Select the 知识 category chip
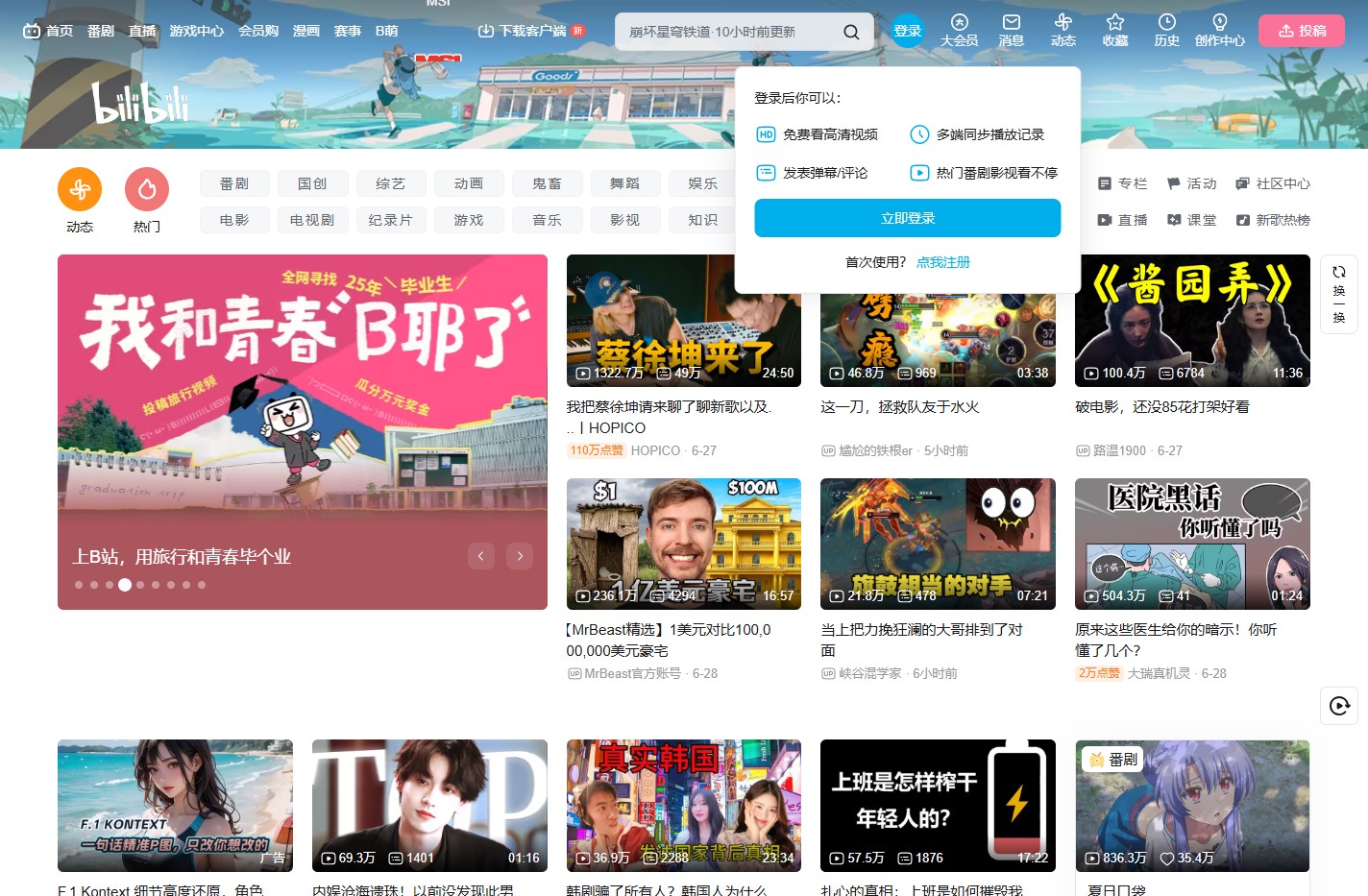 point(702,220)
